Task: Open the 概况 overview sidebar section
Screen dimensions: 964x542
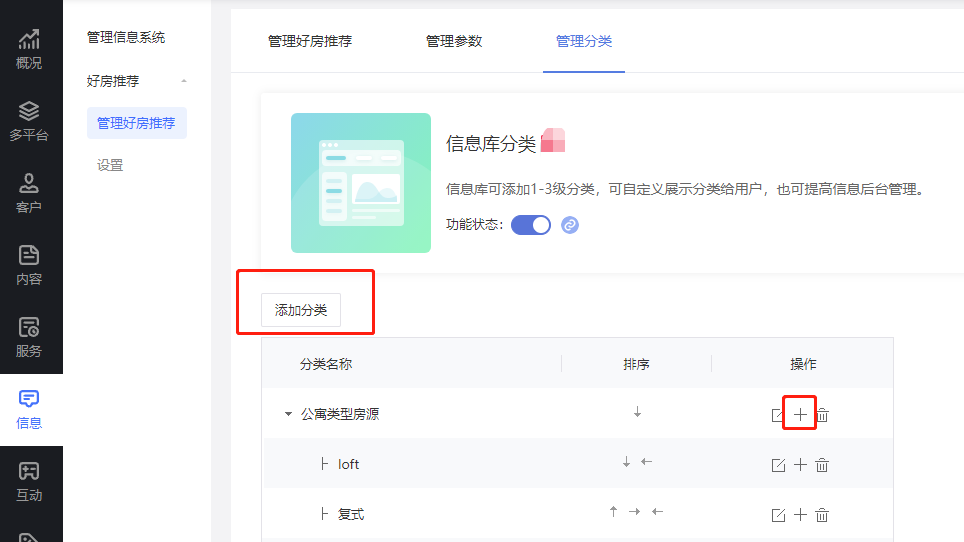Action: [x=29, y=49]
